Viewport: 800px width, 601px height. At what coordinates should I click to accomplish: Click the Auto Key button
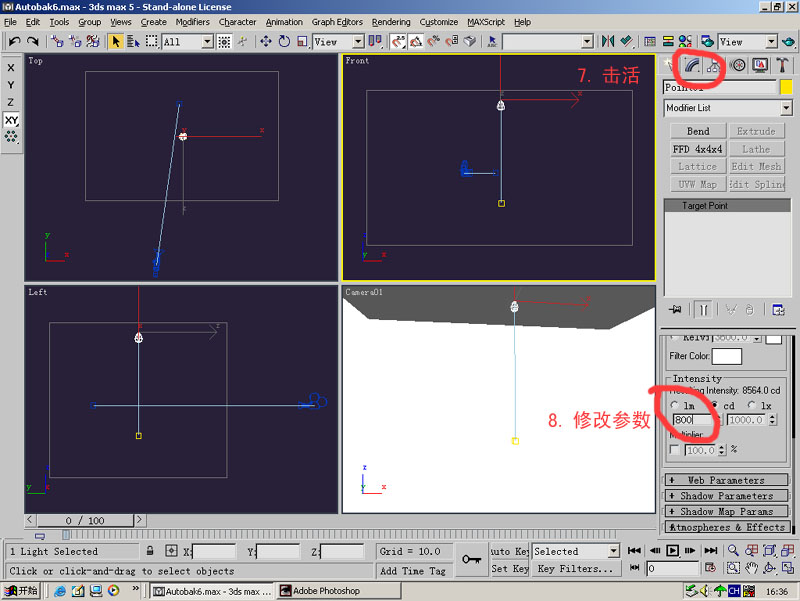coord(509,551)
